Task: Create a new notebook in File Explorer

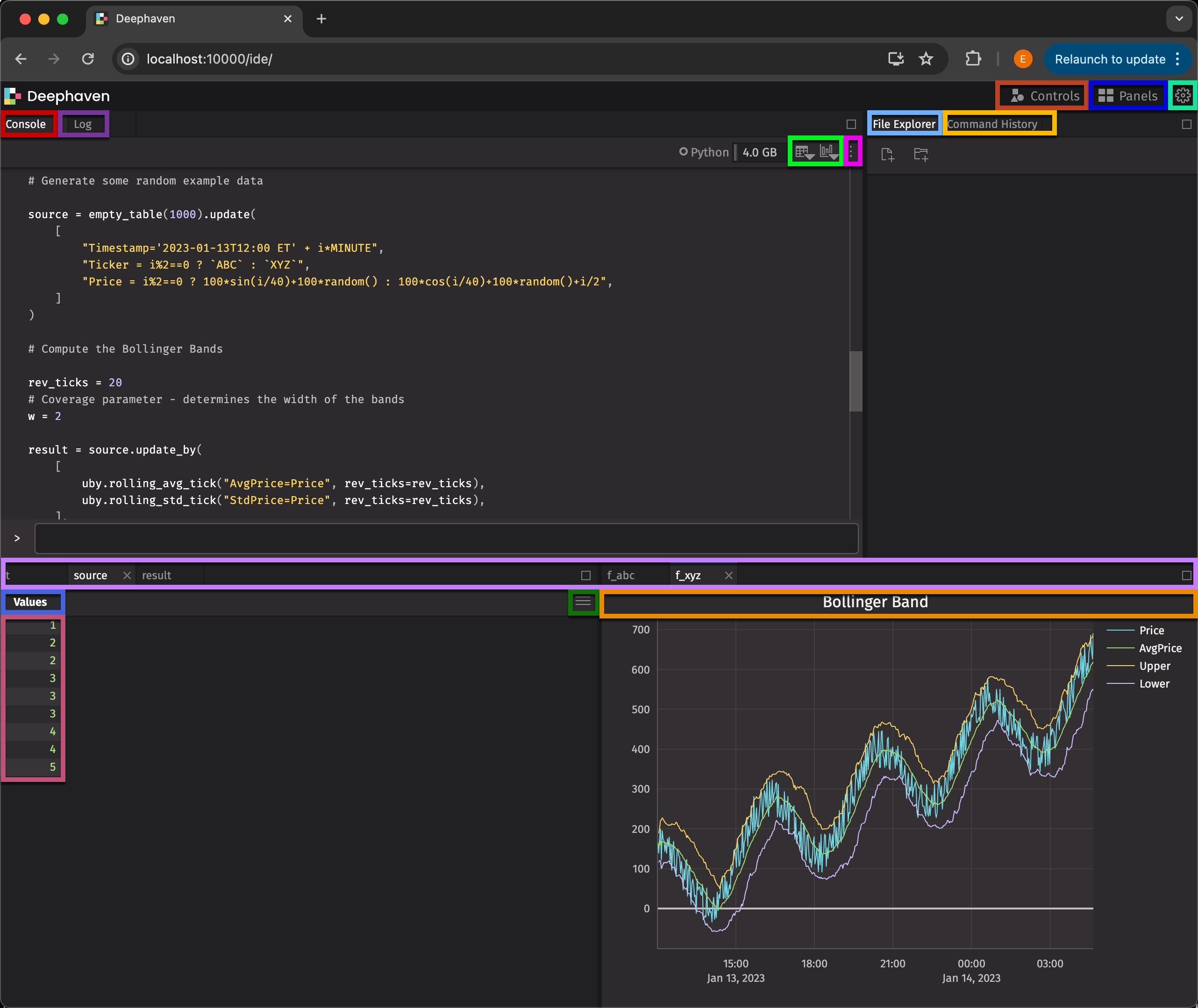Action: [888, 154]
